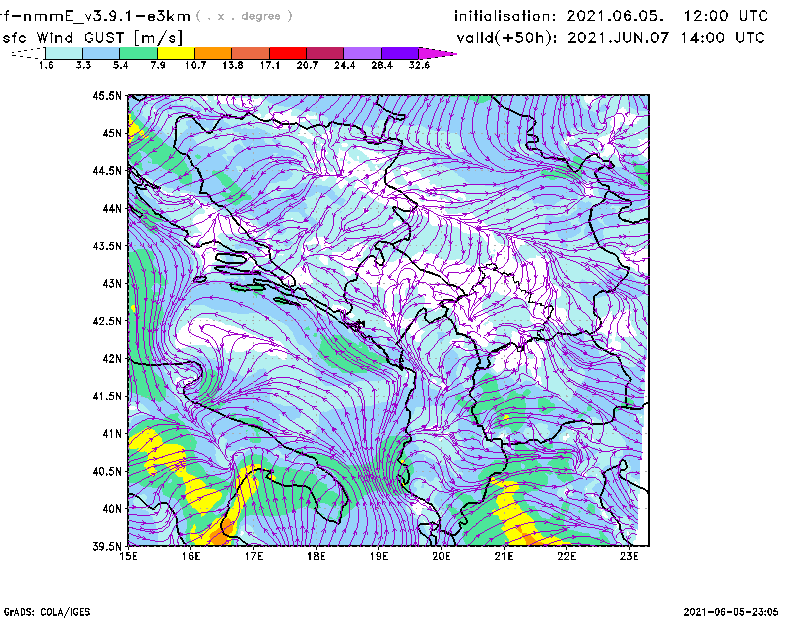The image size is (800, 618).
Task: Click the magenta arrow end of legend
Action: [x=437, y=53]
